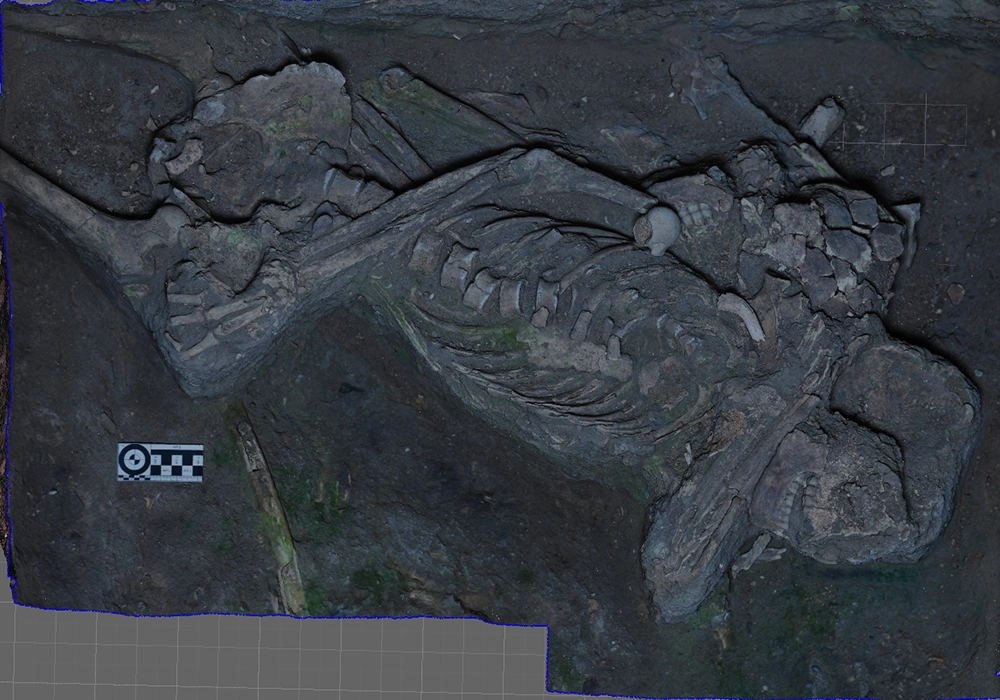Select the faint white grid overlay
1000x700 pixels.
(904, 124)
